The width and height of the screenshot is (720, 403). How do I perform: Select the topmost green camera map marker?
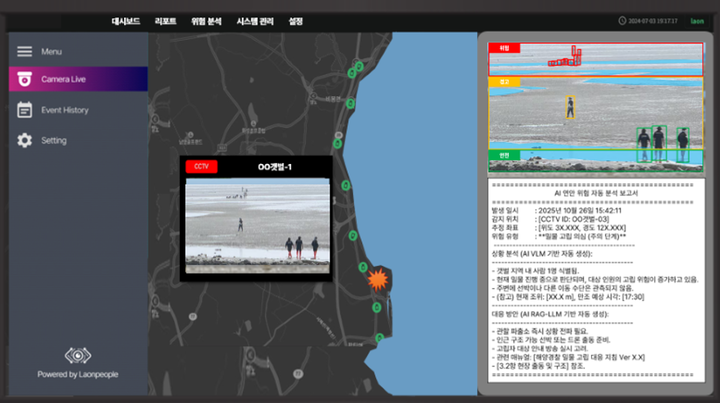(x=359, y=66)
